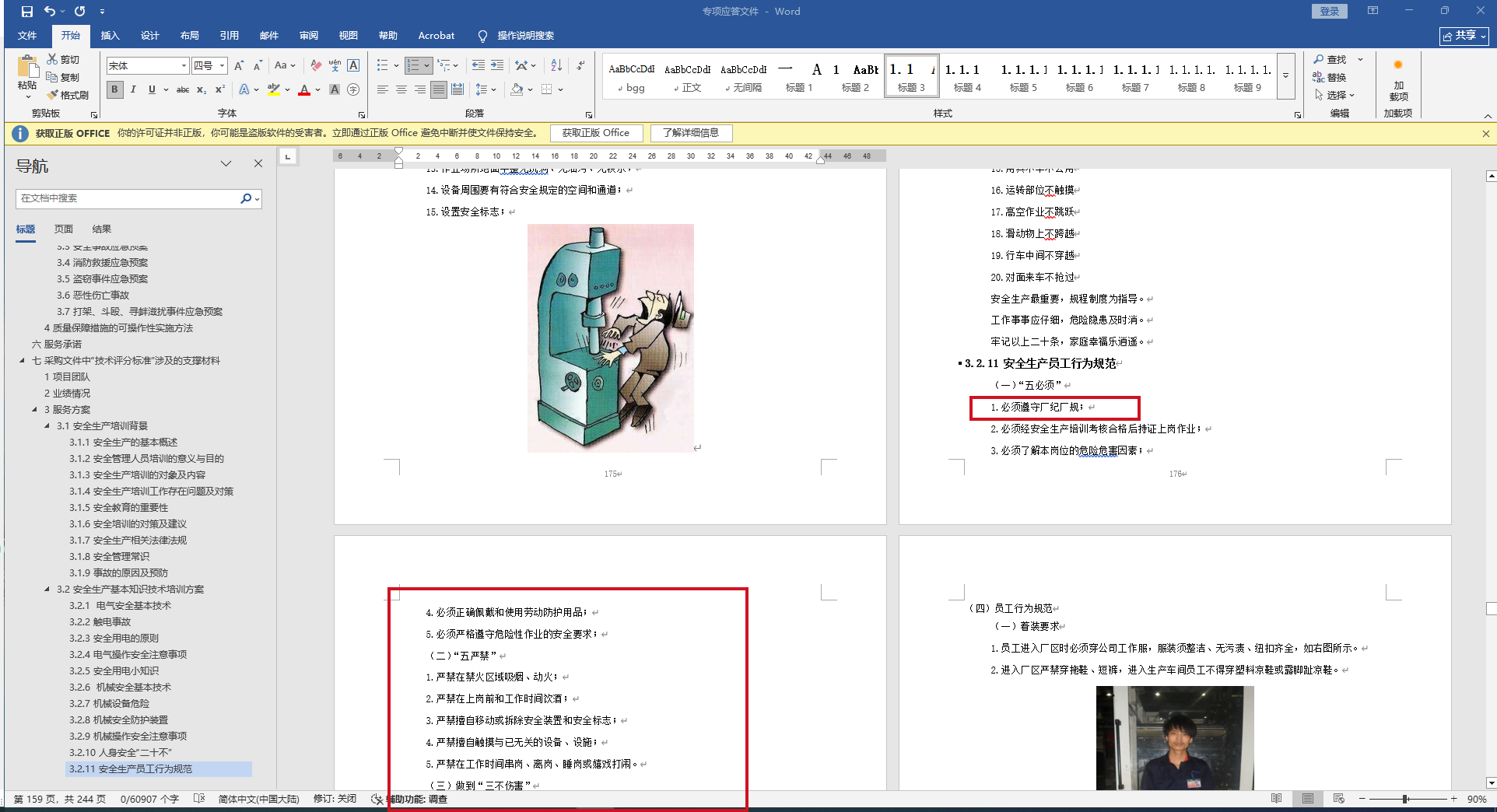Screen dimensions: 1497x812
Task: Click the 替换 replace button
Action: coord(1330,77)
